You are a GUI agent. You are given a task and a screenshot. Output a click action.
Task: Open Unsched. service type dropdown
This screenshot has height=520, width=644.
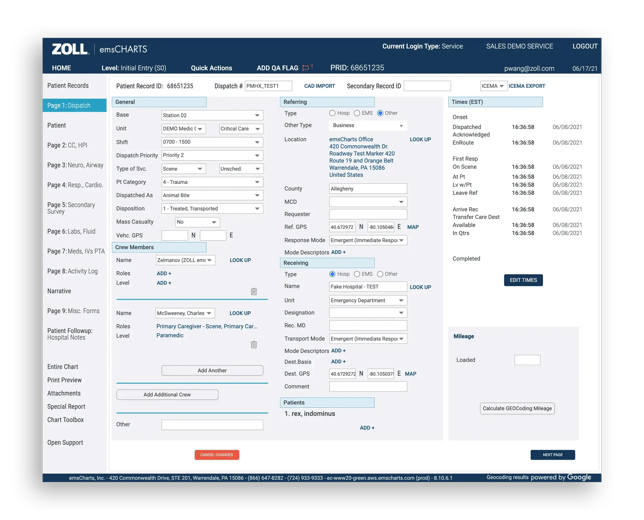pyautogui.click(x=241, y=169)
